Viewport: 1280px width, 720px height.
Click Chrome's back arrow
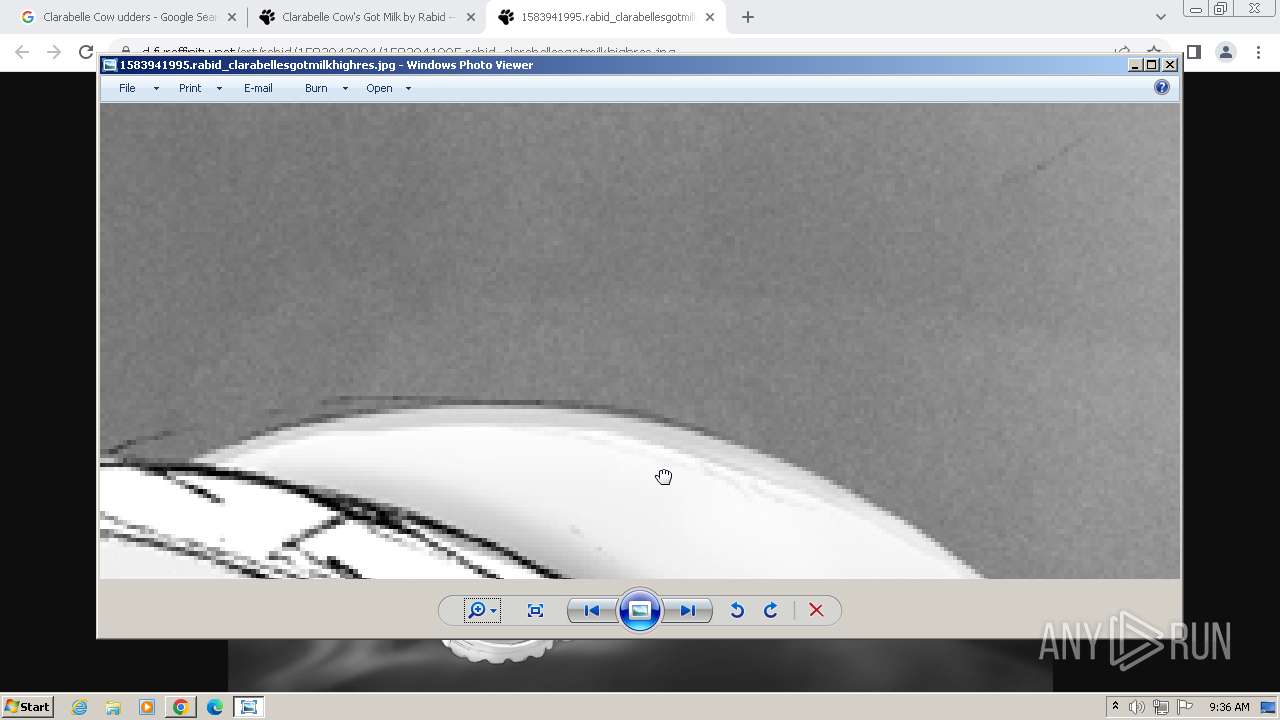pos(22,52)
